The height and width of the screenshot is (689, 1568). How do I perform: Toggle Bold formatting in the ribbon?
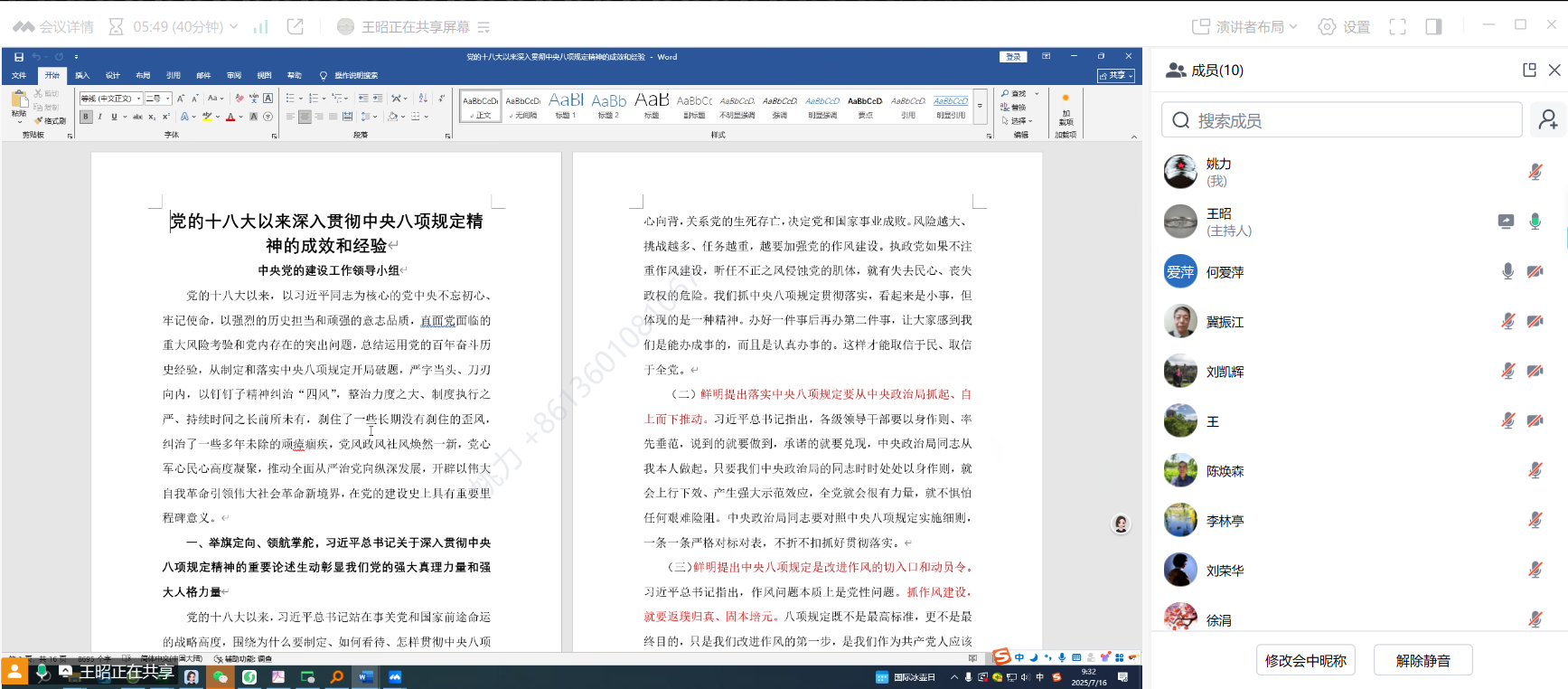coord(86,117)
